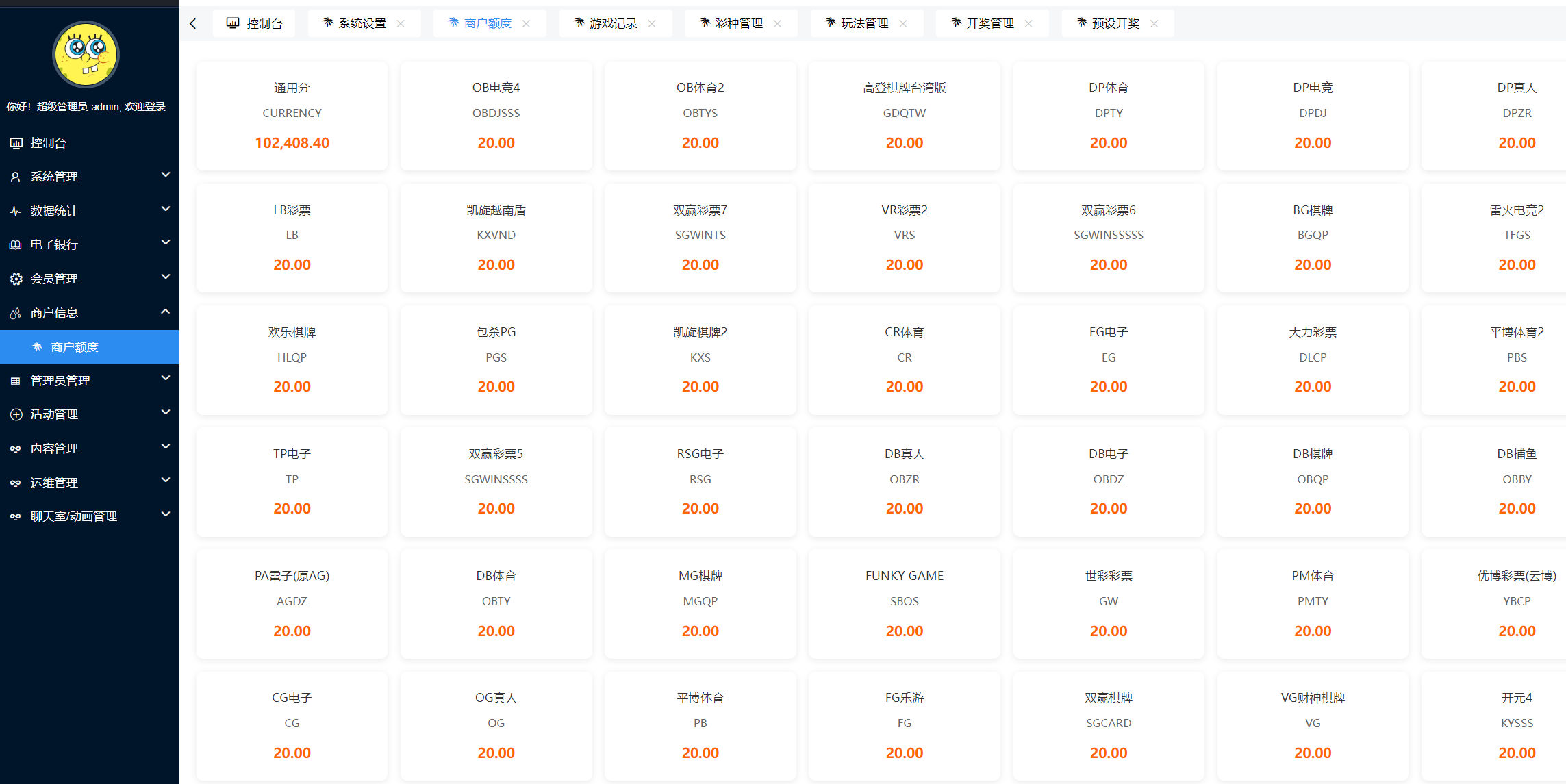Switch to the 开奖管理 tab

pyautogui.click(x=989, y=23)
